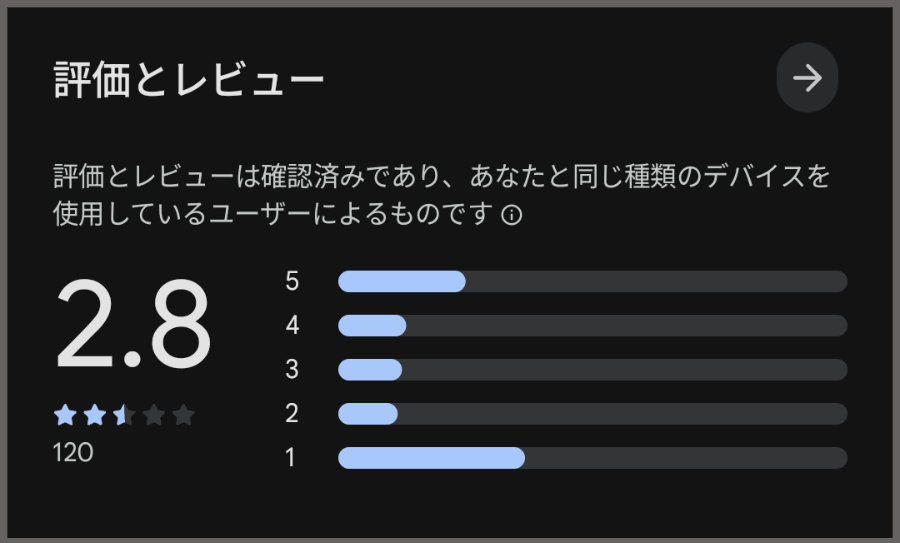Select the 1-star rating bar
The height and width of the screenshot is (543, 900).
pyautogui.click(x=592, y=458)
